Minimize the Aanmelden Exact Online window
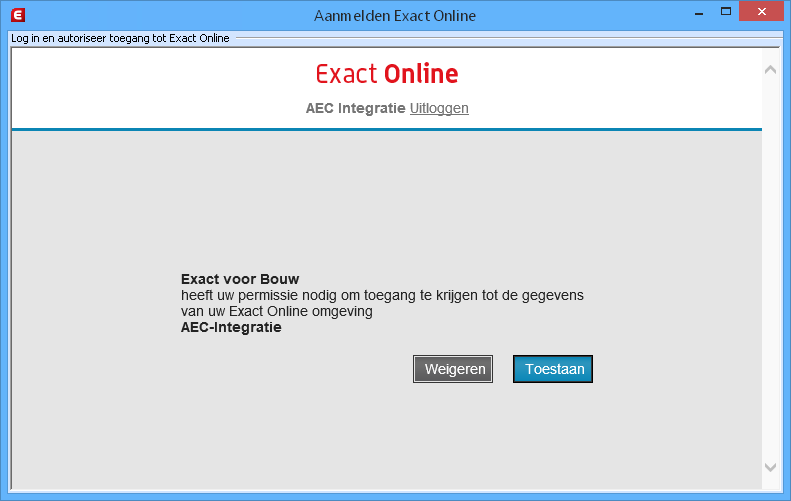 (699, 12)
